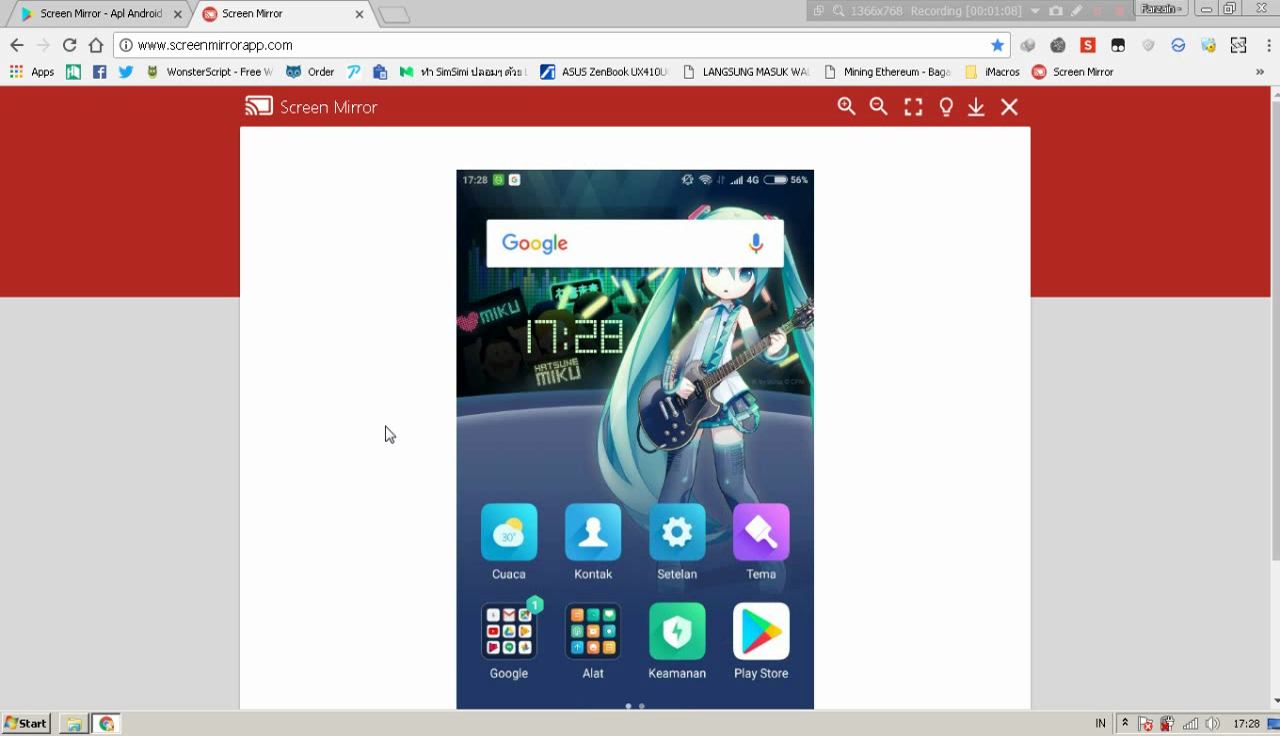Open the Screen Mirror bookmark in bookmarks bar
Screen dimensions: 1280x736
click(1073, 72)
